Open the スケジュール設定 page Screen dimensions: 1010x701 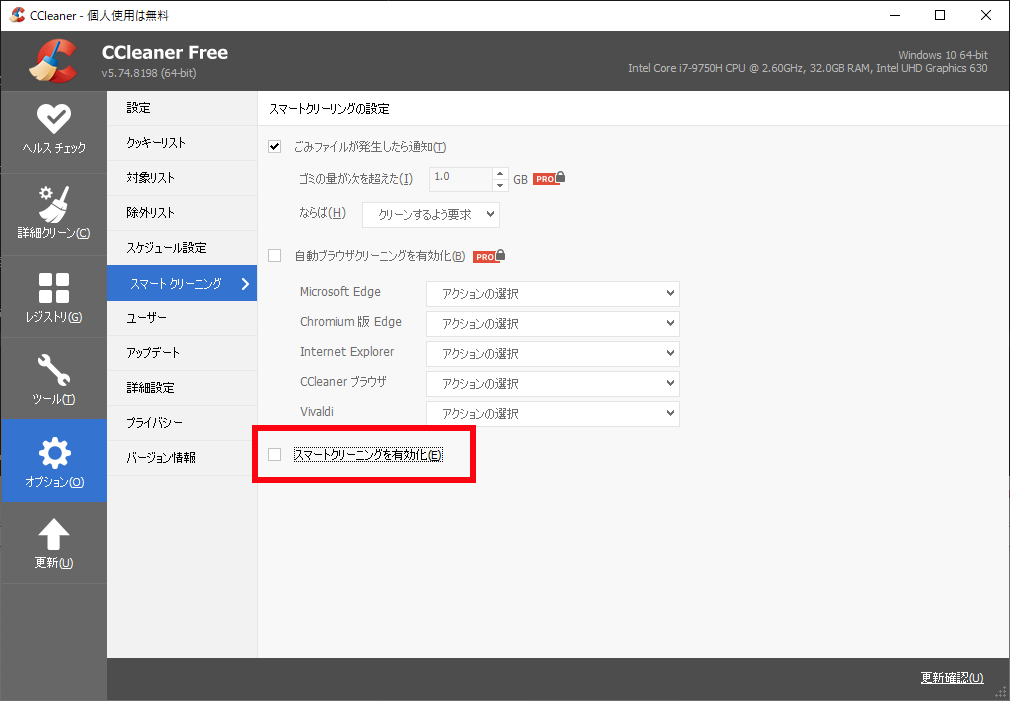pos(182,247)
